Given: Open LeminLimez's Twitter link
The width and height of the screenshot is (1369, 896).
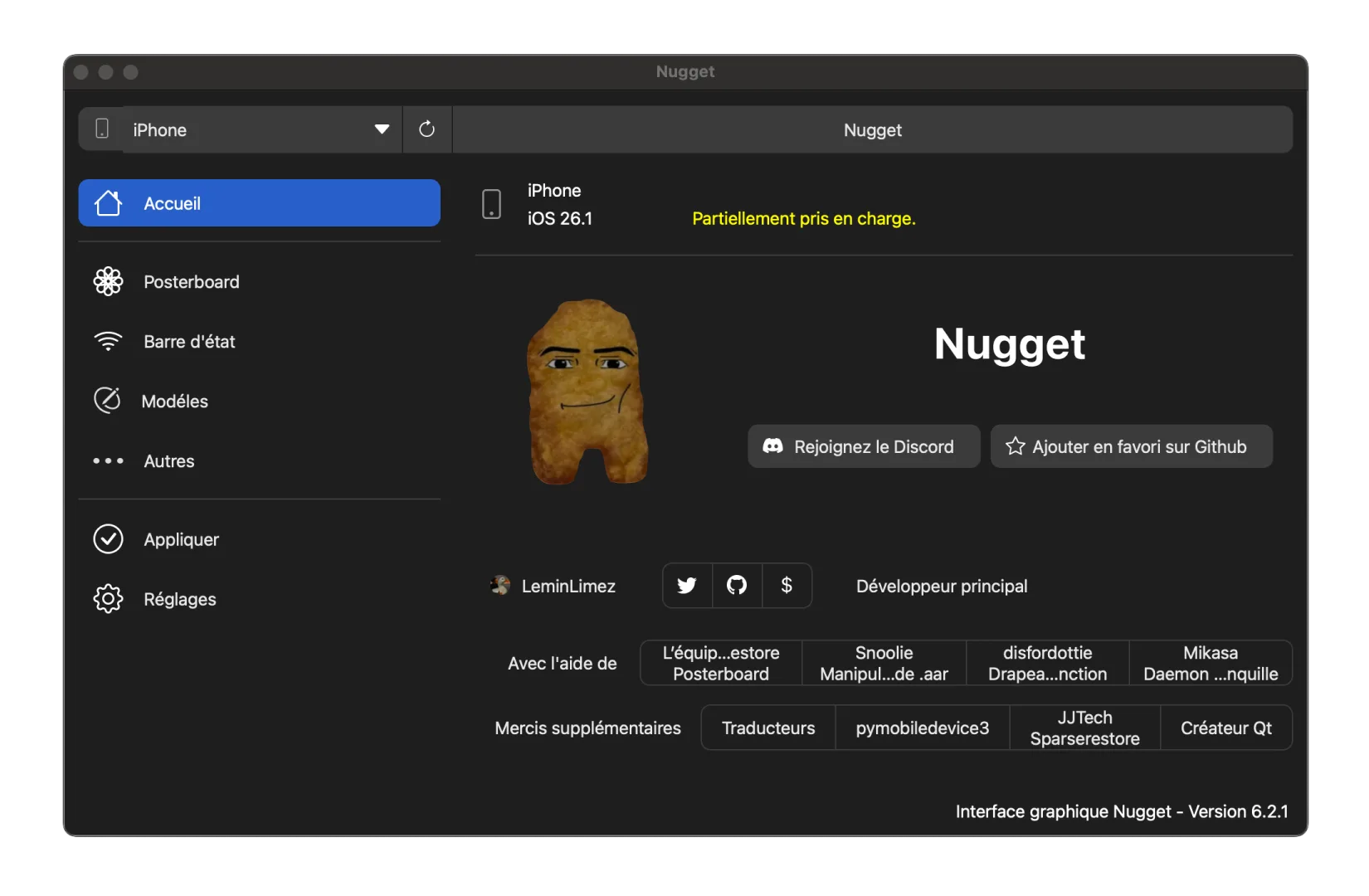Looking at the screenshot, I should (x=687, y=586).
